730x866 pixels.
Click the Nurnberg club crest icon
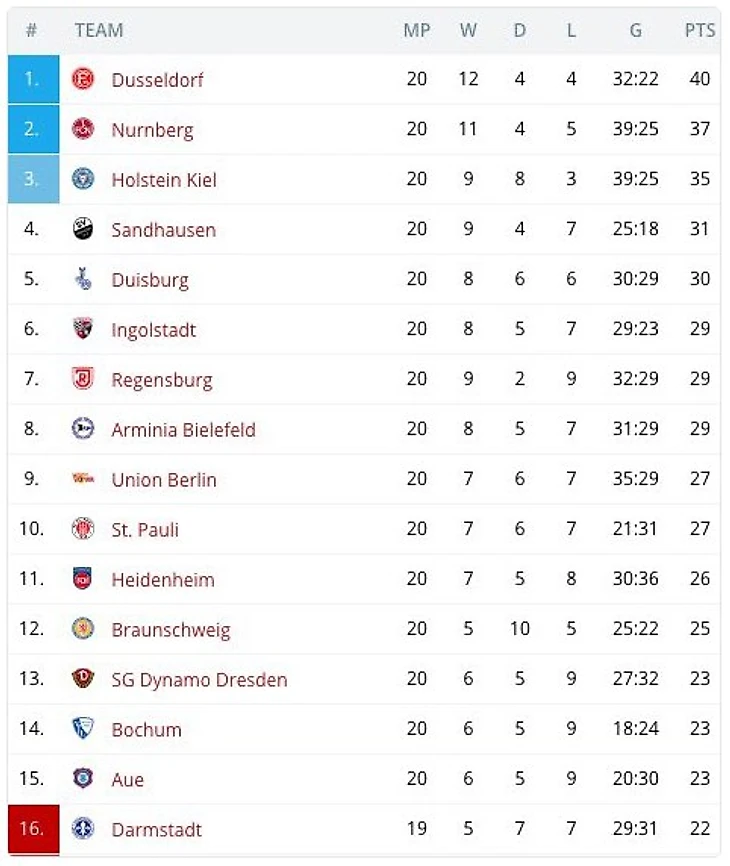click(83, 129)
